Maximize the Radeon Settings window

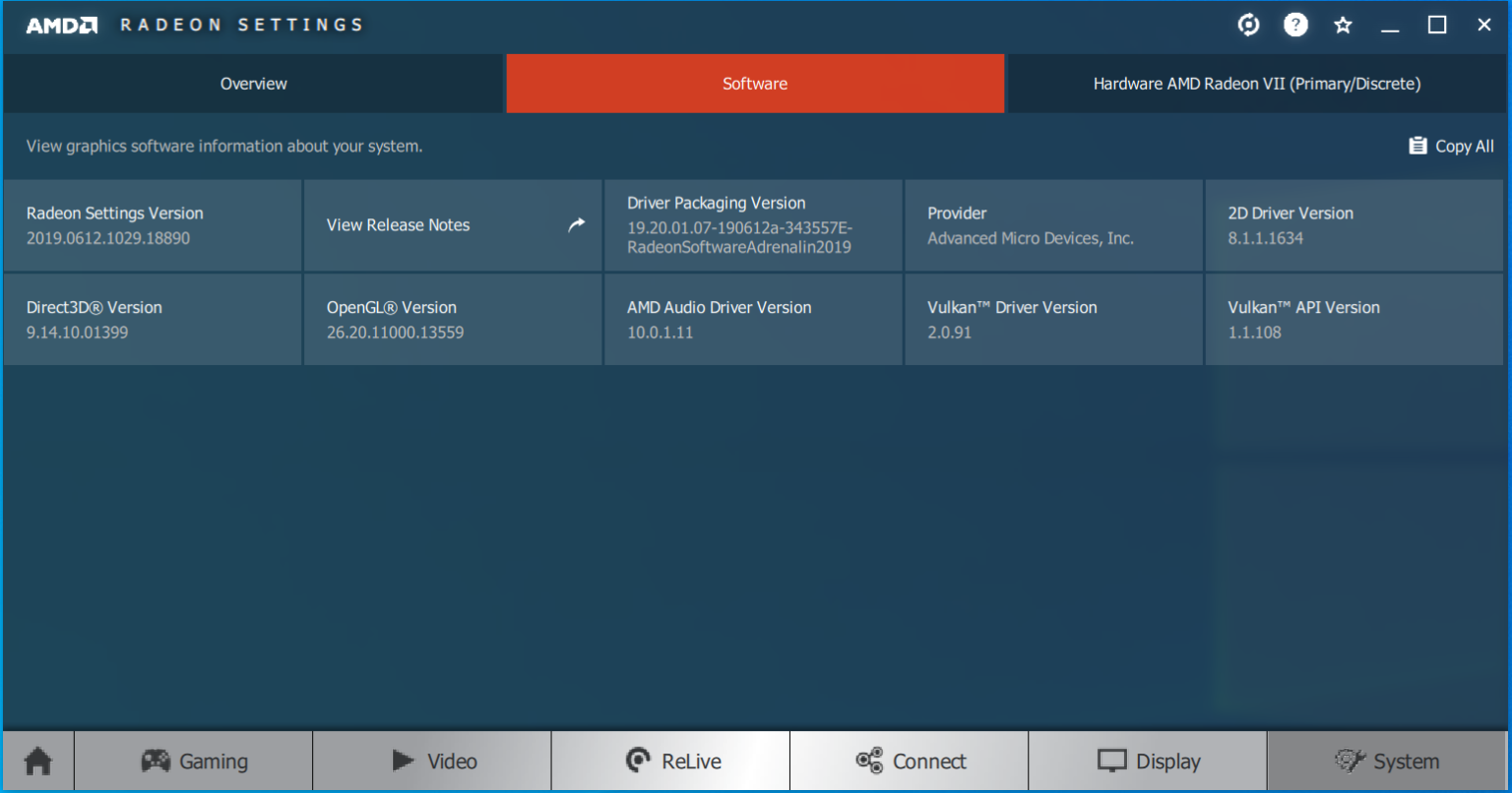(1437, 26)
